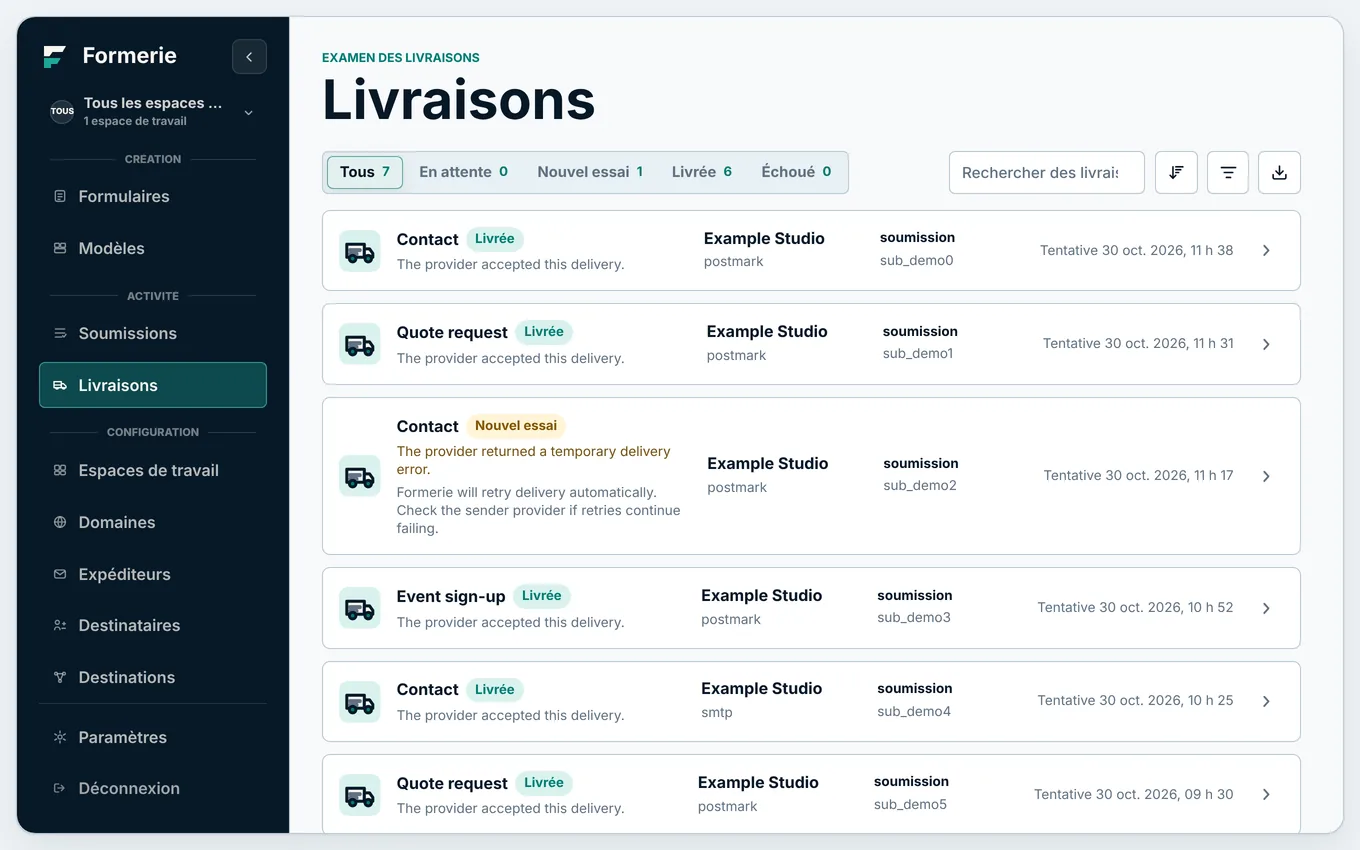Click the Domaines globe icon
This screenshot has height=850, width=1360.
pyautogui.click(x=60, y=522)
